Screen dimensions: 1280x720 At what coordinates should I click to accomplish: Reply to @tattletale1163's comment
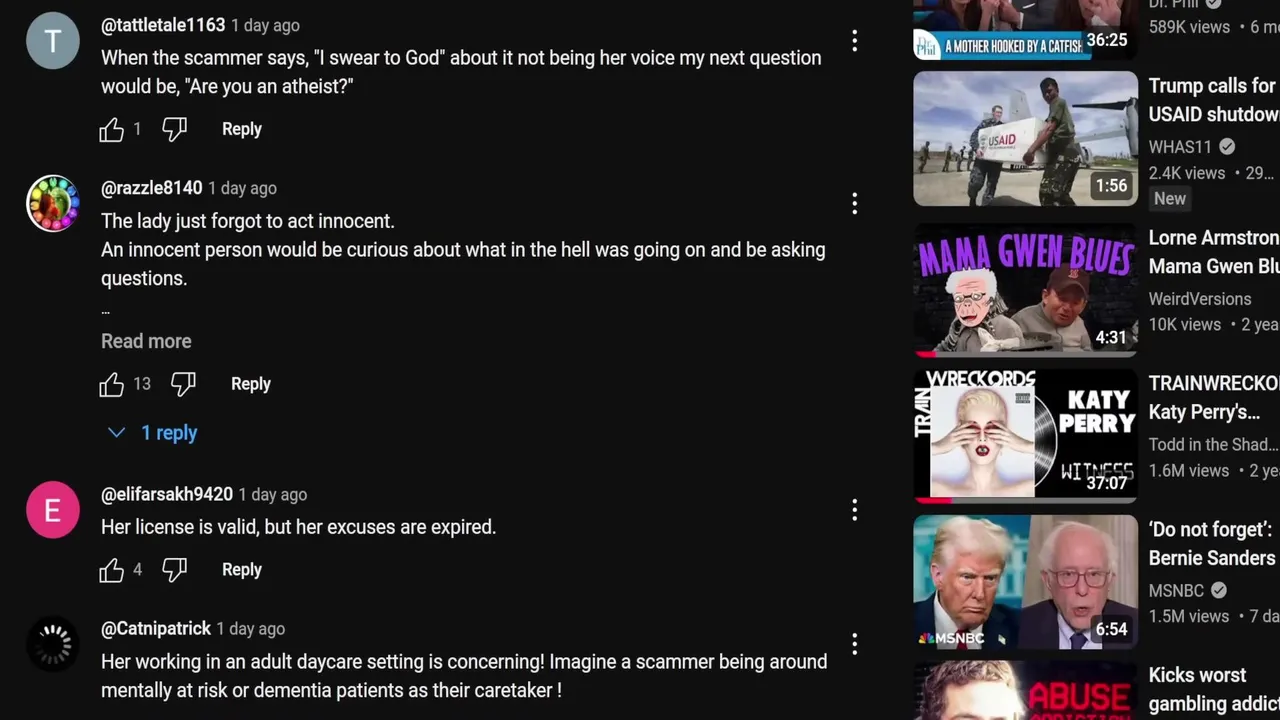[x=242, y=129]
